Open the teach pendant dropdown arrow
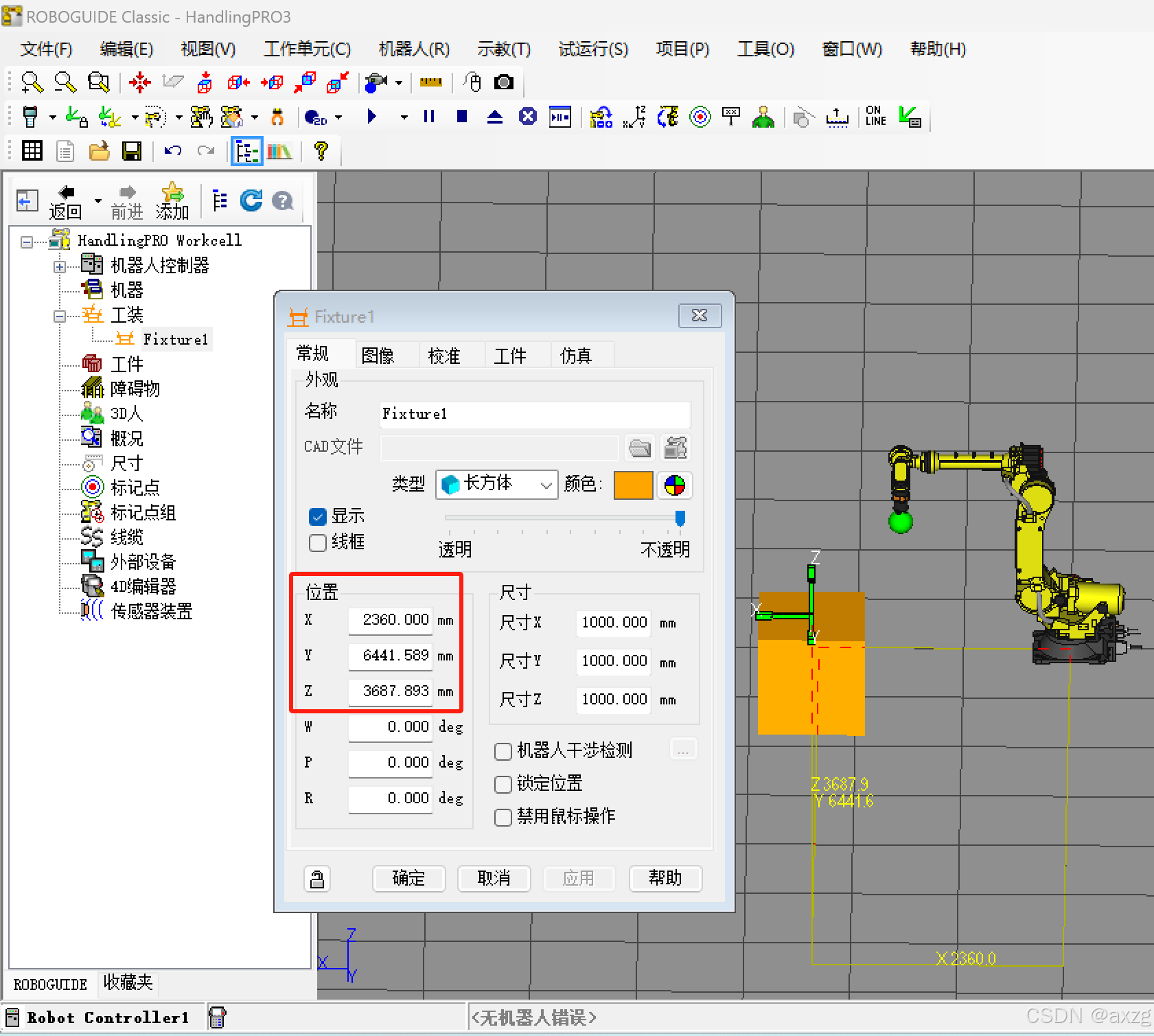Screen dimensions: 1154x1036 coord(53,117)
